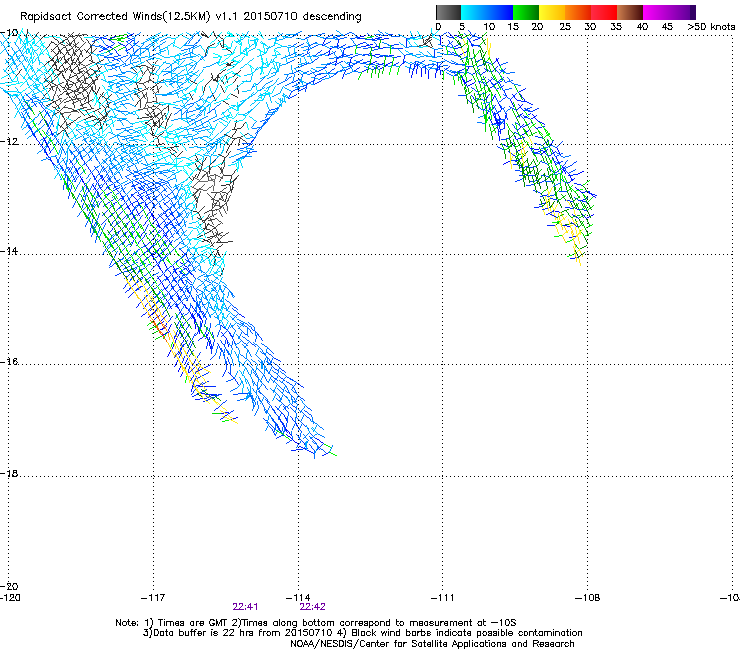Click the red 30-35 knots legend segment

pos(604,12)
